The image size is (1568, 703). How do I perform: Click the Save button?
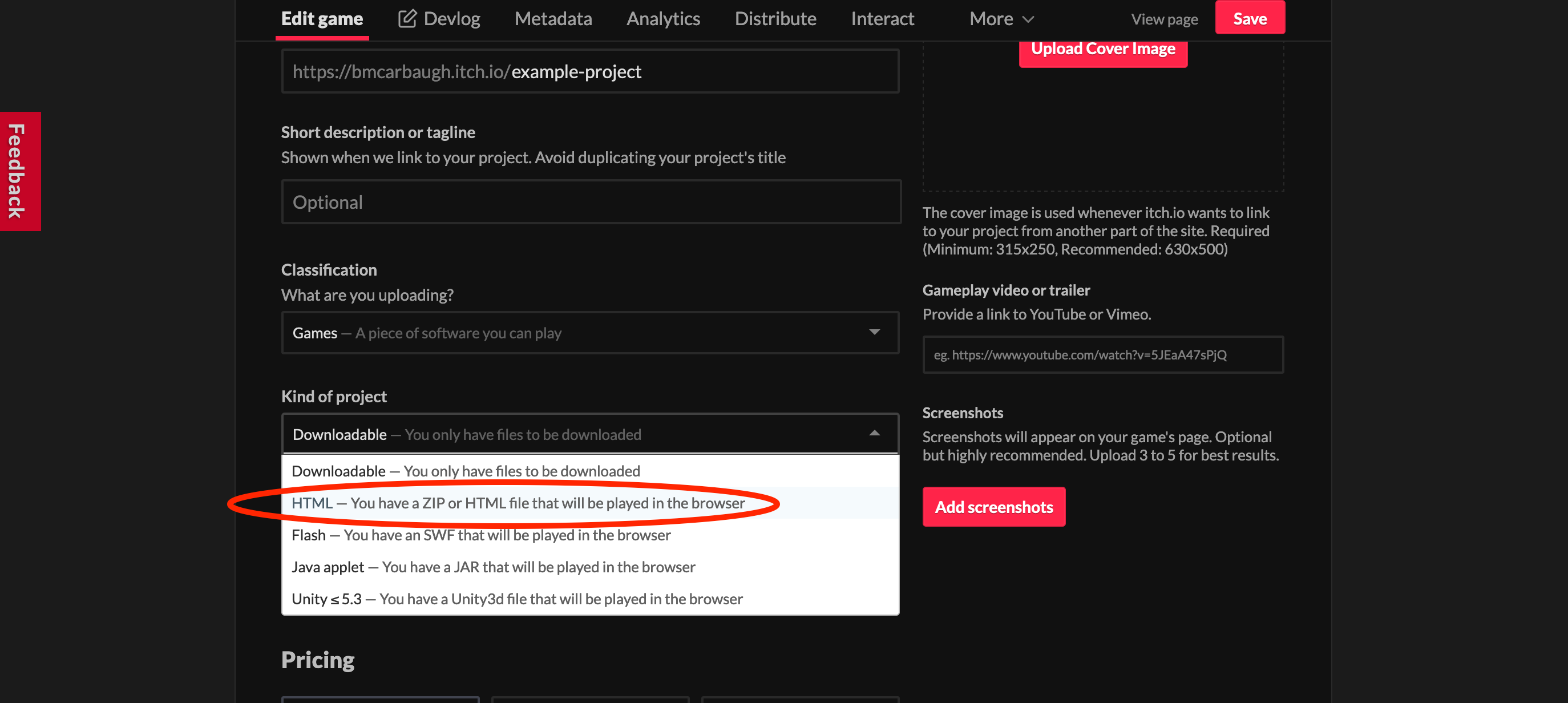pyautogui.click(x=1249, y=18)
